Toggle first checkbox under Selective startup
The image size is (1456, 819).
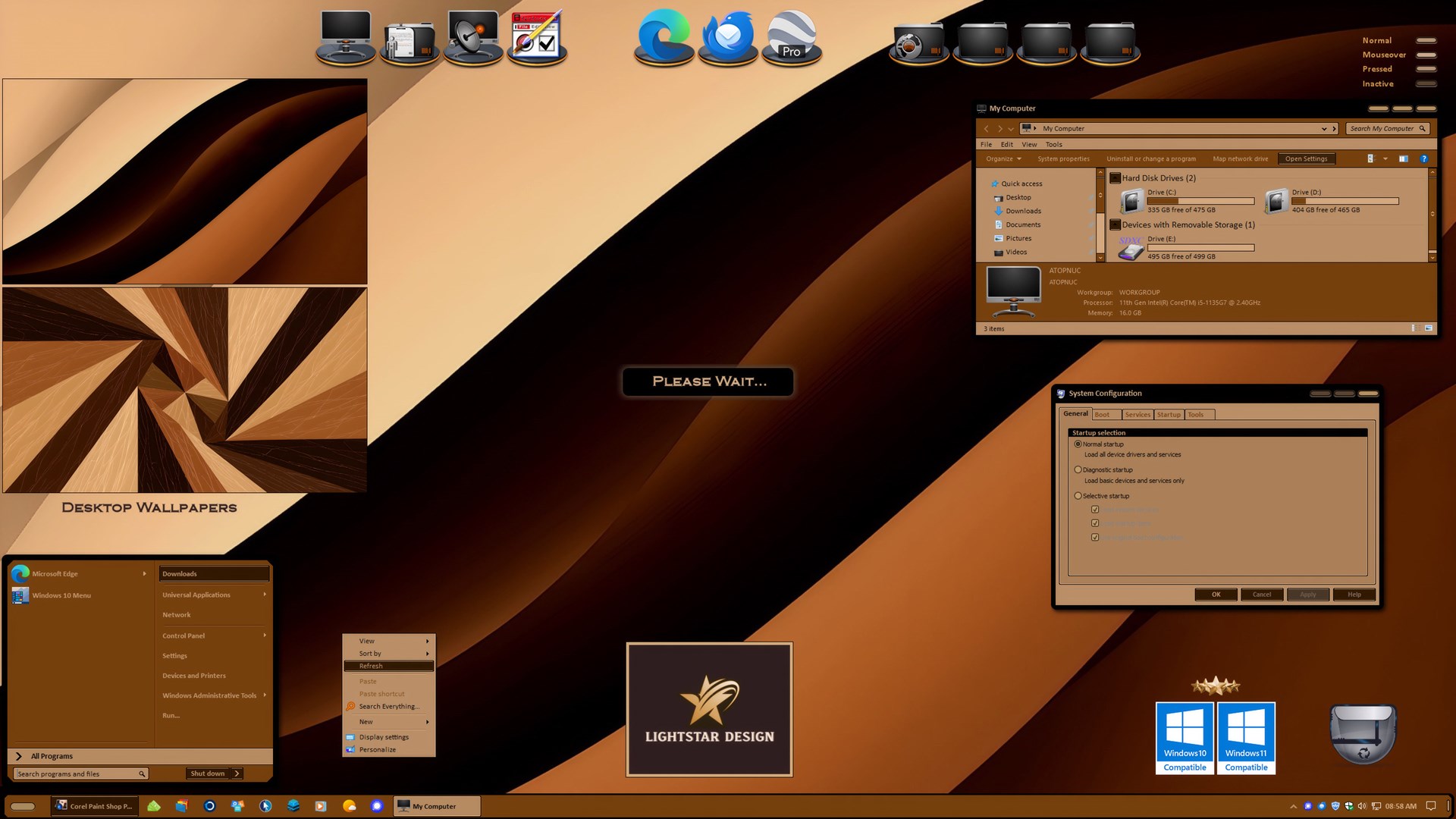[x=1095, y=510]
